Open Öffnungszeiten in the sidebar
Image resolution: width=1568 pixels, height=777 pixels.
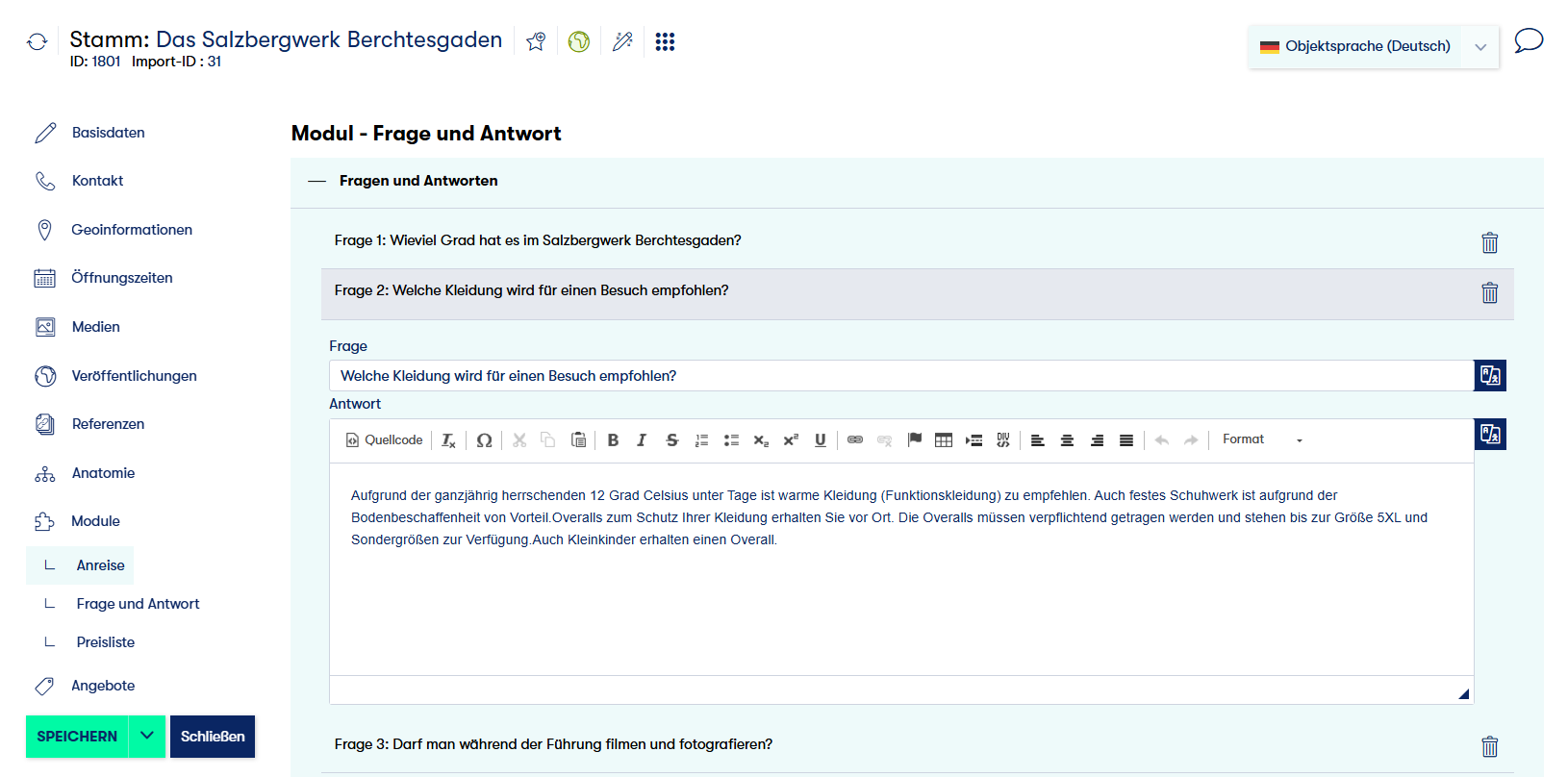pyautogui.click(x=121, y=278)
